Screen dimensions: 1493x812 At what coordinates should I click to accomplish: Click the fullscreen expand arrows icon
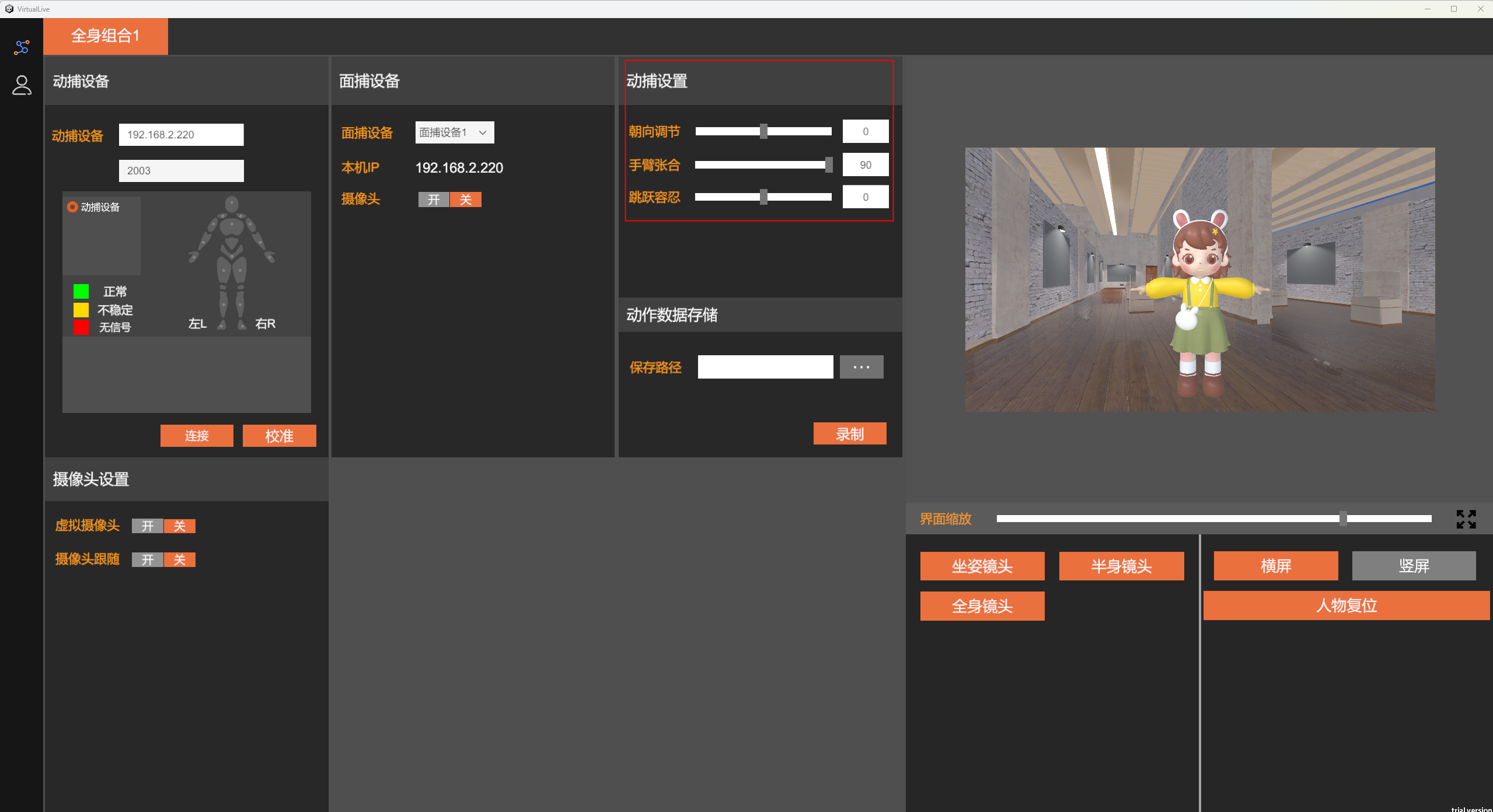(1466, 519)
